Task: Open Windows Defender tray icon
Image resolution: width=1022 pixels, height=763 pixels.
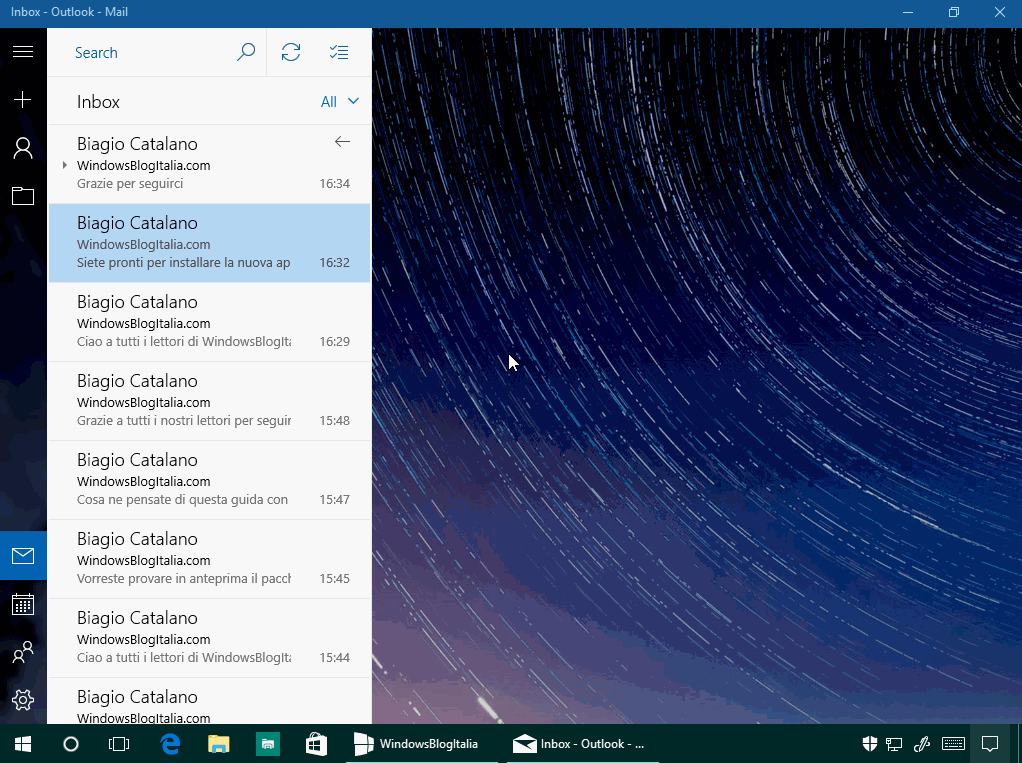Action: pos(869,743)
